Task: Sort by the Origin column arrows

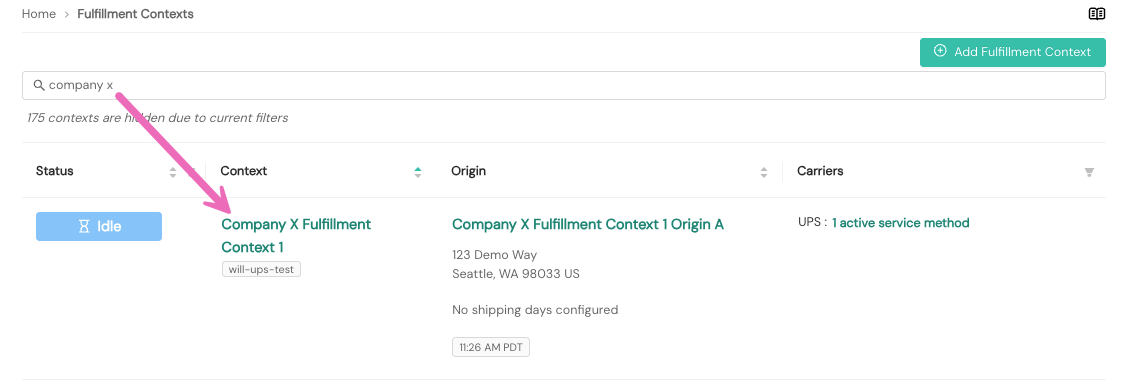Action: pos(764,172)
